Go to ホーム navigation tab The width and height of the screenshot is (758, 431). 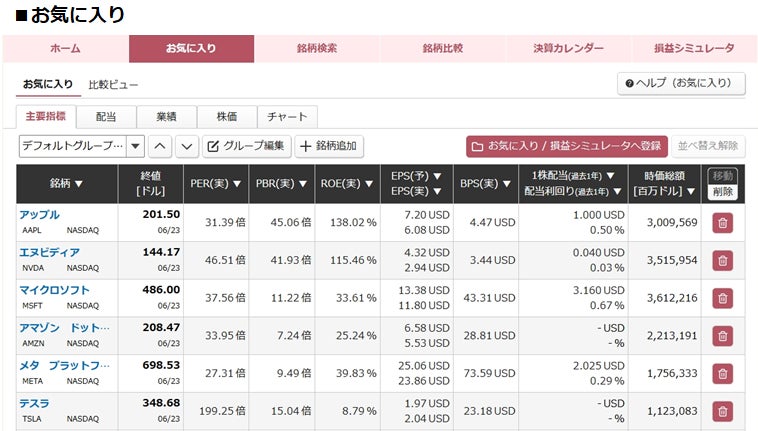(x=66, y=48)
